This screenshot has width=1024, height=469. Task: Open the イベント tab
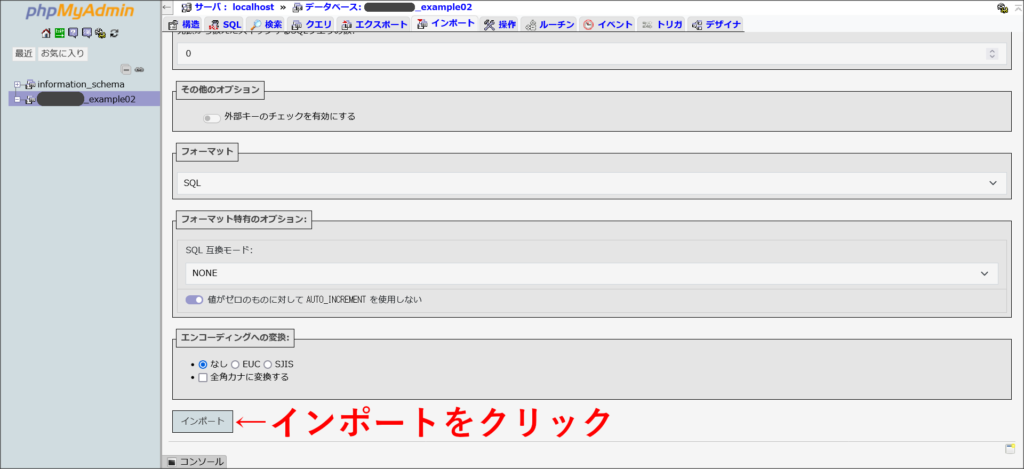click(x=607, y=24)
